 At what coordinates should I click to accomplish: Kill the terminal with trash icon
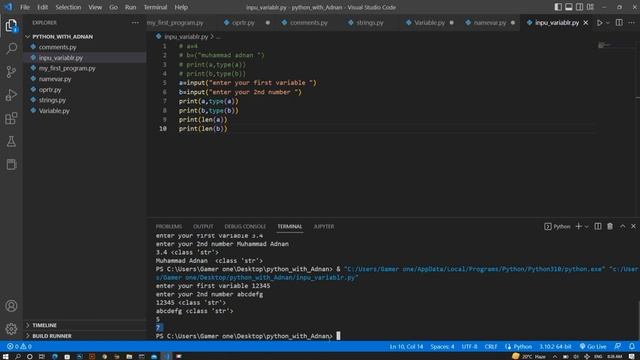pos(610,227)
